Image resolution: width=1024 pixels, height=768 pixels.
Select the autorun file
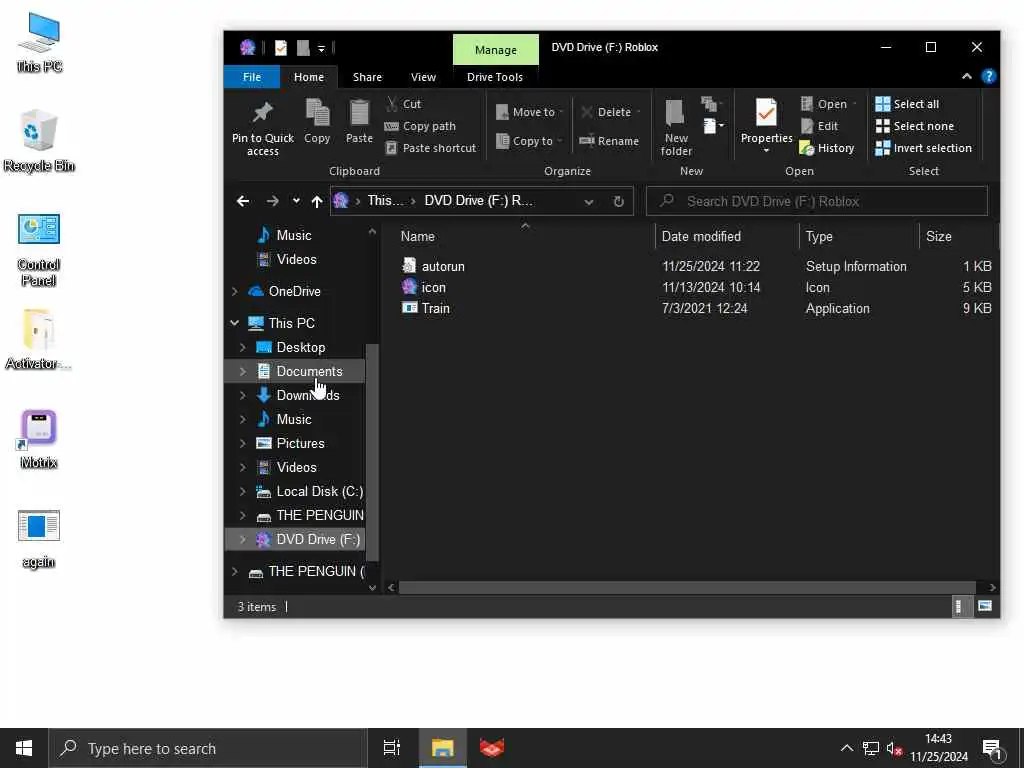coord(696,266)
